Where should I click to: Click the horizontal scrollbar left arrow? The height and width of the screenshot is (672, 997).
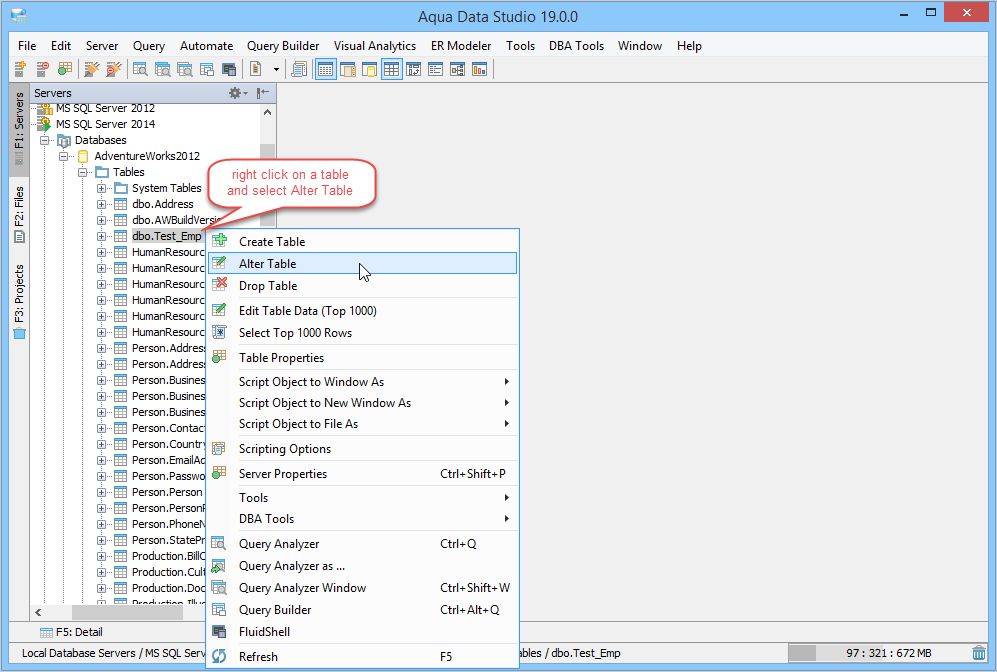38,612
